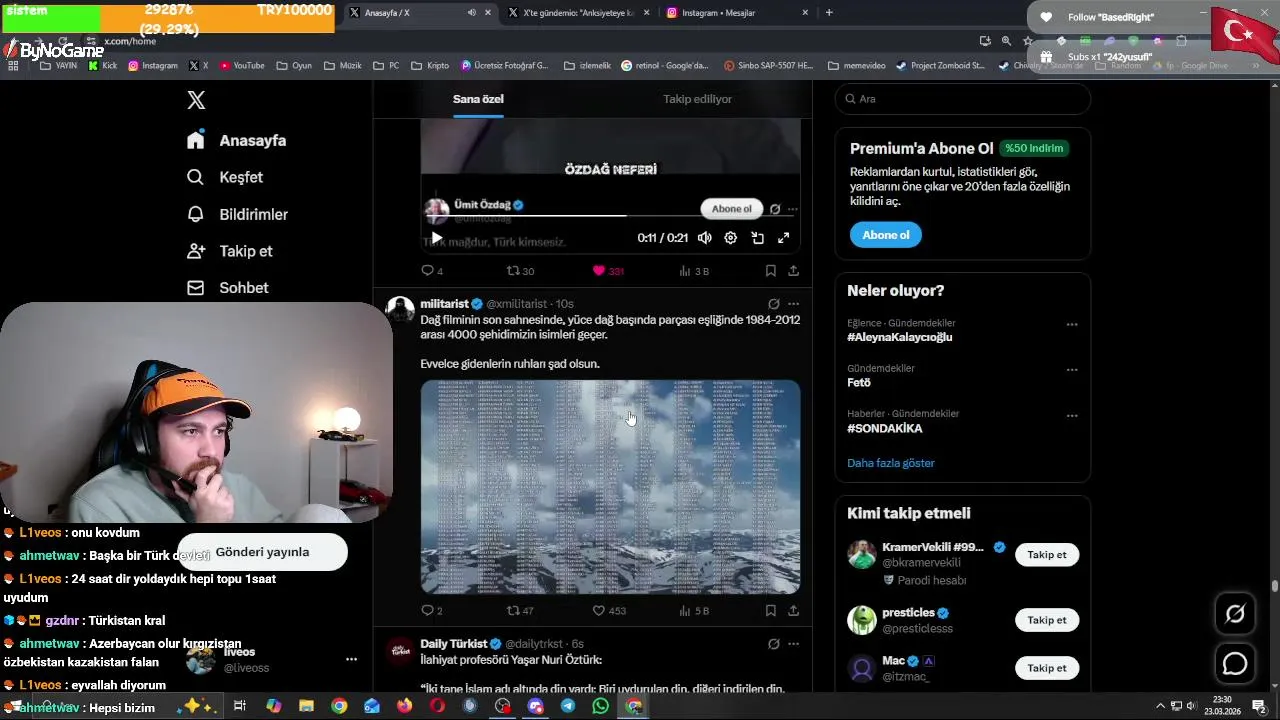Viewport: 1280px width, 720px height.
Task: Open Sohbet in the sidebar
Action: (228, 288)
